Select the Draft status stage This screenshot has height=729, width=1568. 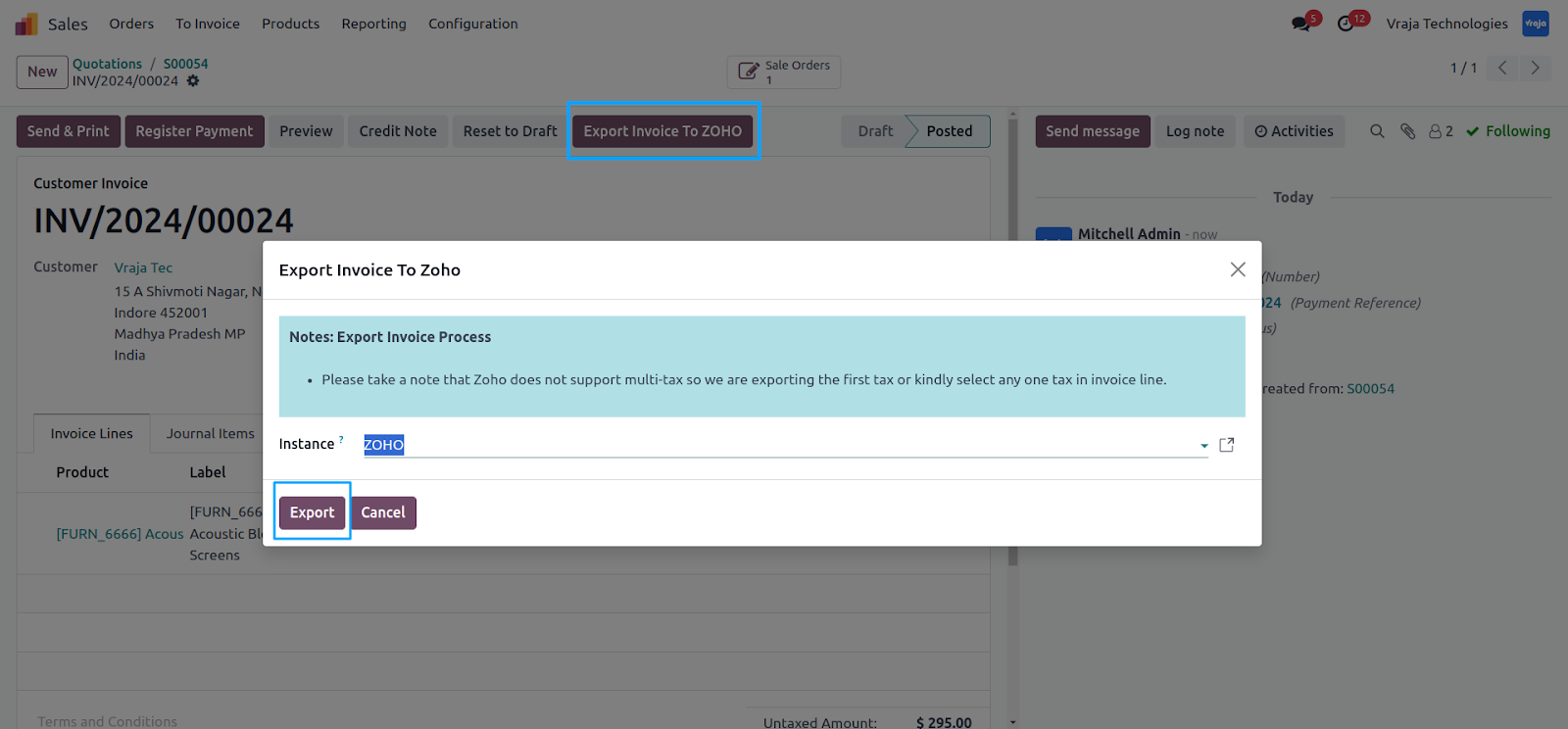click(x=875, y=131)
